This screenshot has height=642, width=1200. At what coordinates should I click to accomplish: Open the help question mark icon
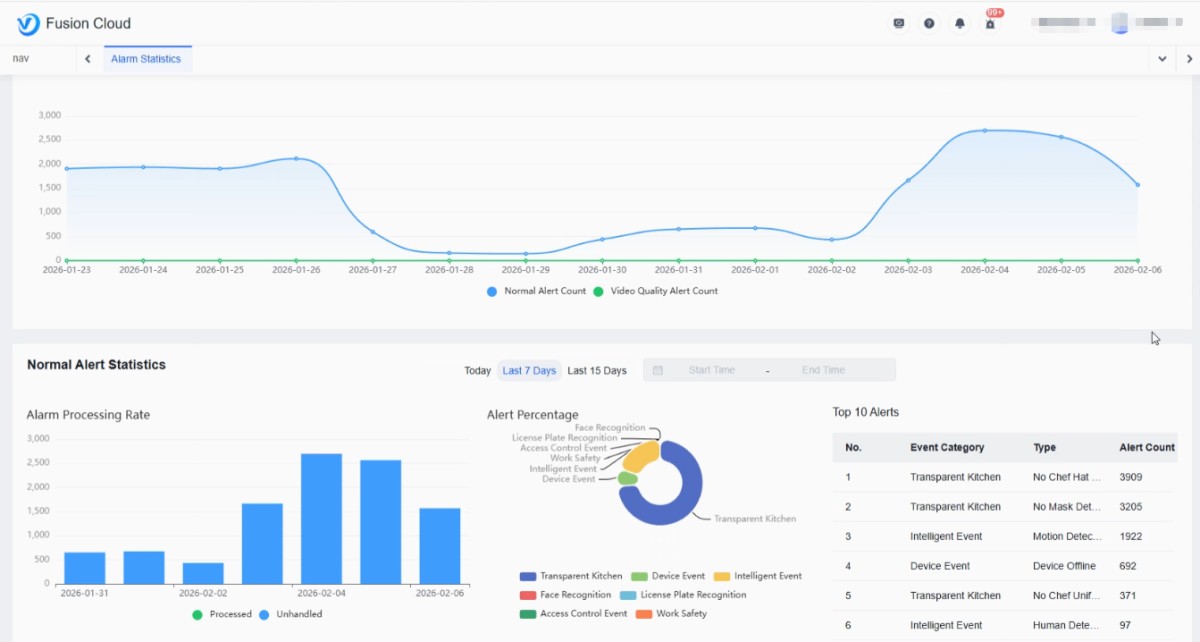point(929,23)
